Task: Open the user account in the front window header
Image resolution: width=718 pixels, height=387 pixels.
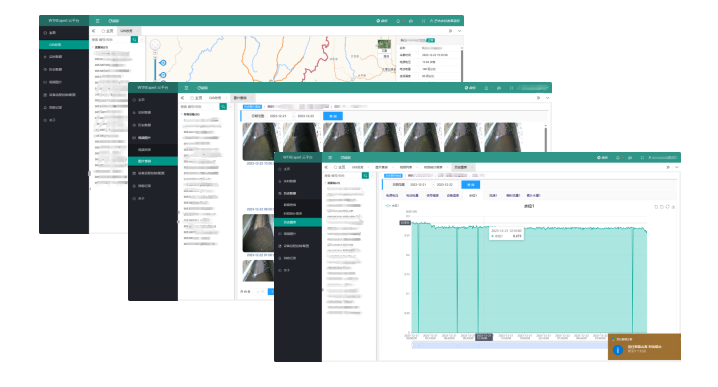Action: [x=663, y=158]
